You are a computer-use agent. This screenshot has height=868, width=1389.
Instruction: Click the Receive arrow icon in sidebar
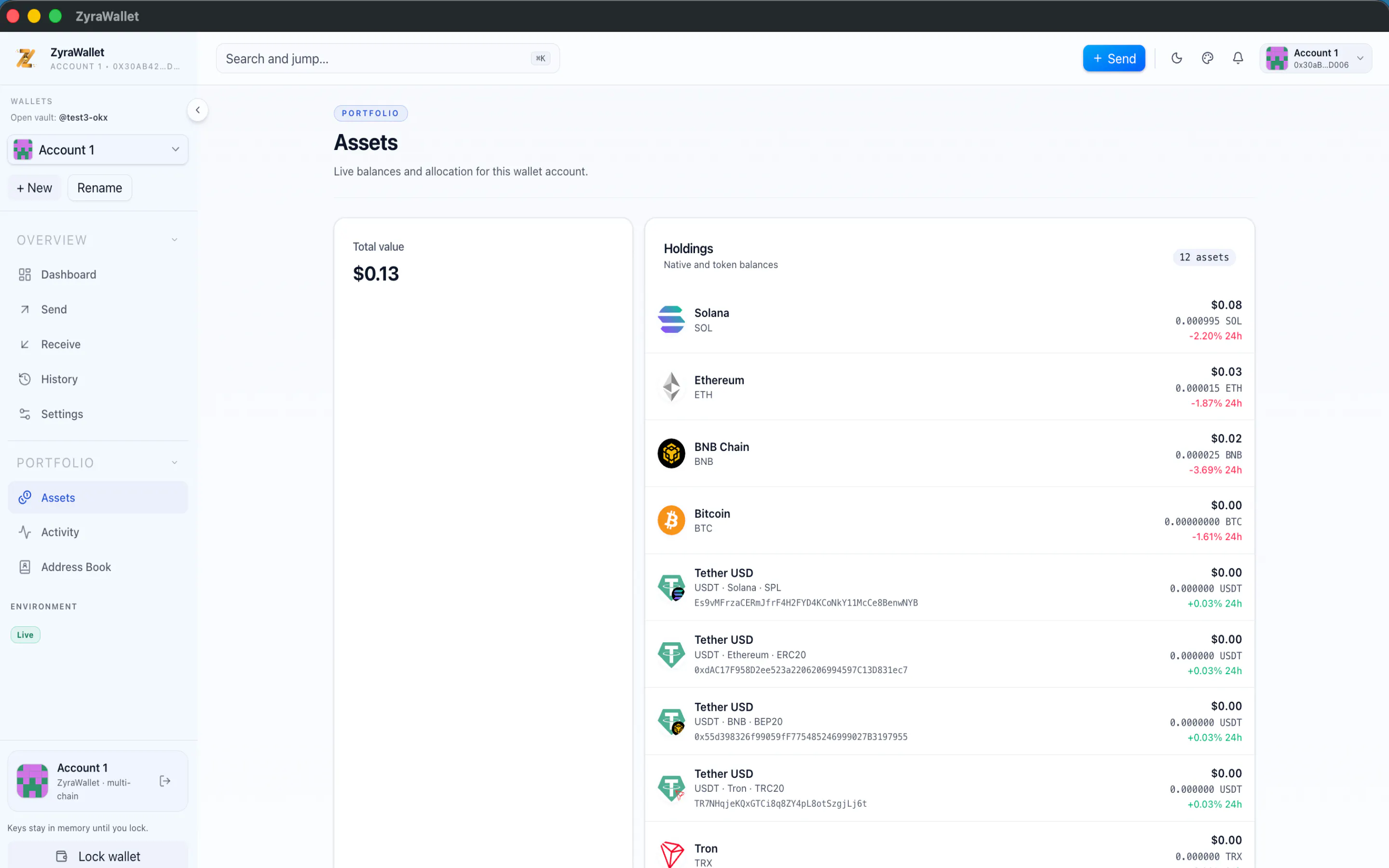25,344
